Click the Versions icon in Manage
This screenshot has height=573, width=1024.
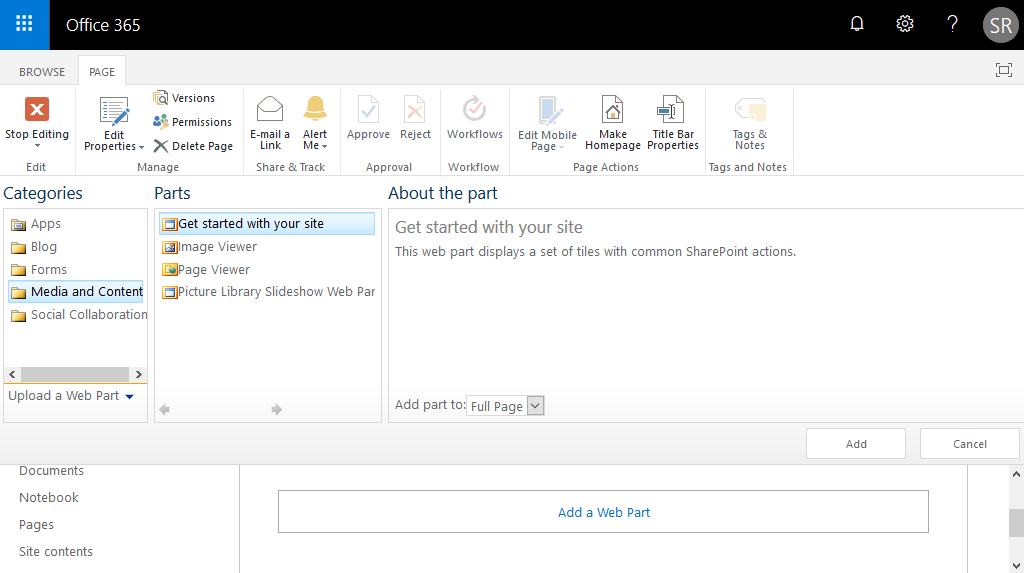[161, 98]
